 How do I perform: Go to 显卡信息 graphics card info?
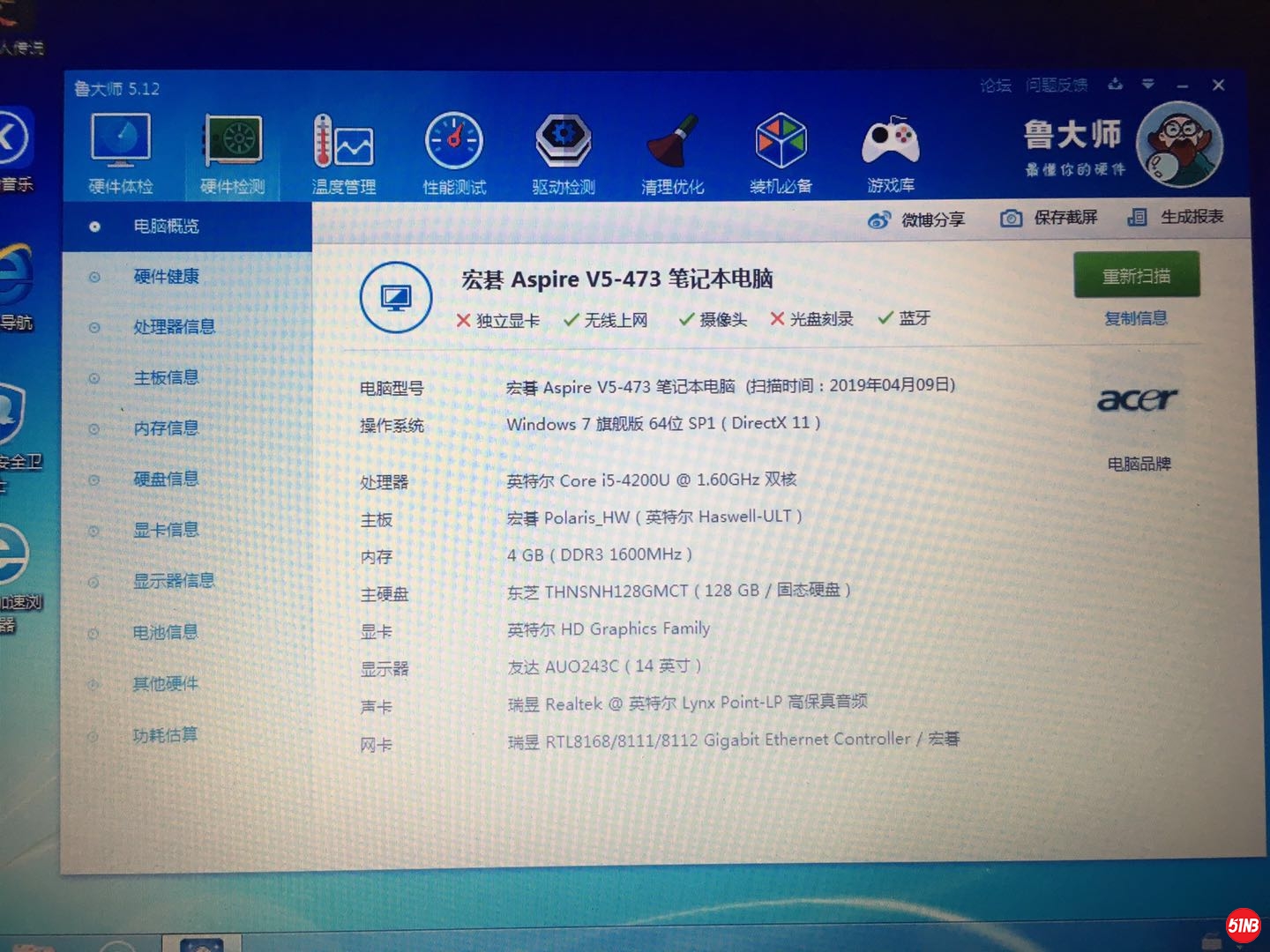166,530
